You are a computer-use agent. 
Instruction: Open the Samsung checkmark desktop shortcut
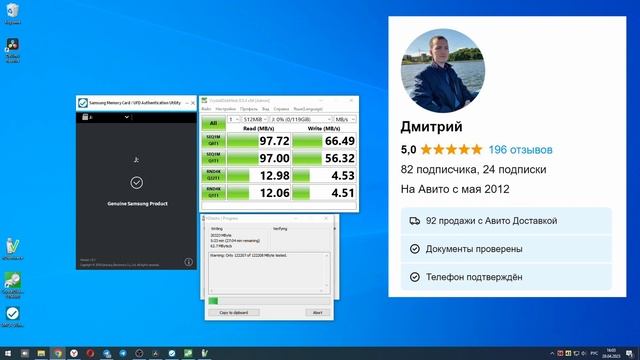tap(13, 317)
